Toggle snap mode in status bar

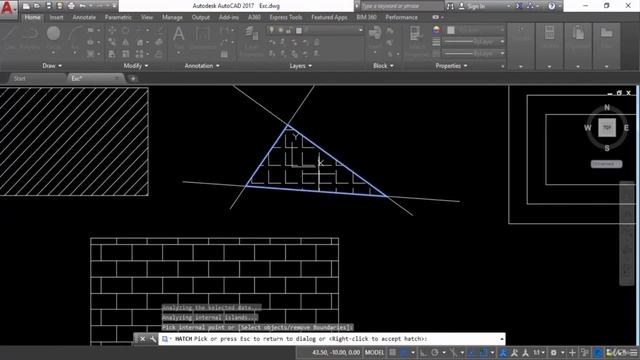coord(404,353)
